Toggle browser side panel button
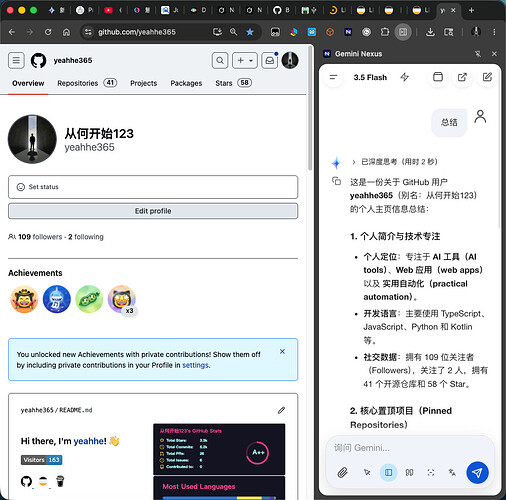The image size is (506, 500). (x=403, y=32)
